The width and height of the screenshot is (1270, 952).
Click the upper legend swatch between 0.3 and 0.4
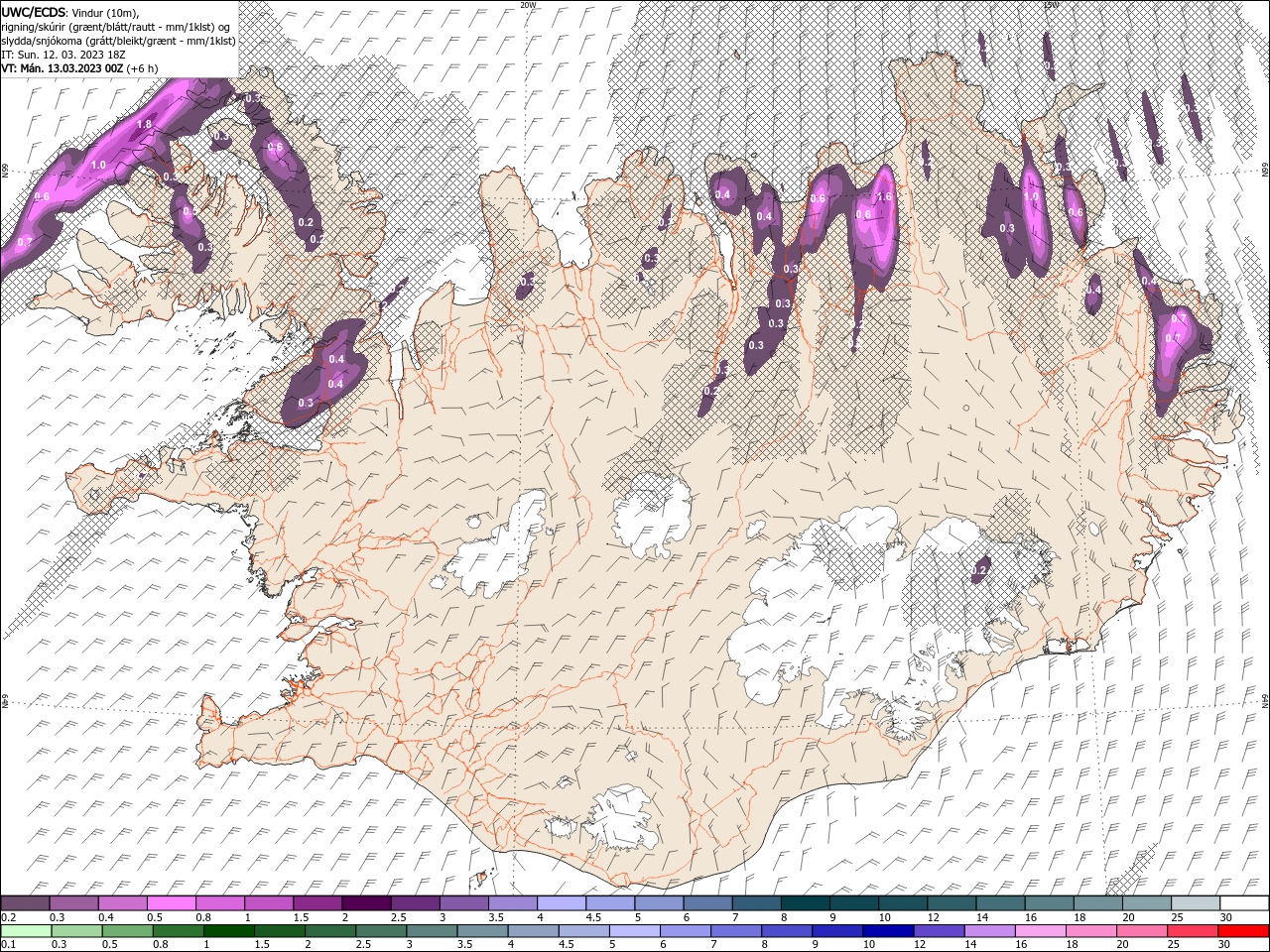(x=74, y=903)
